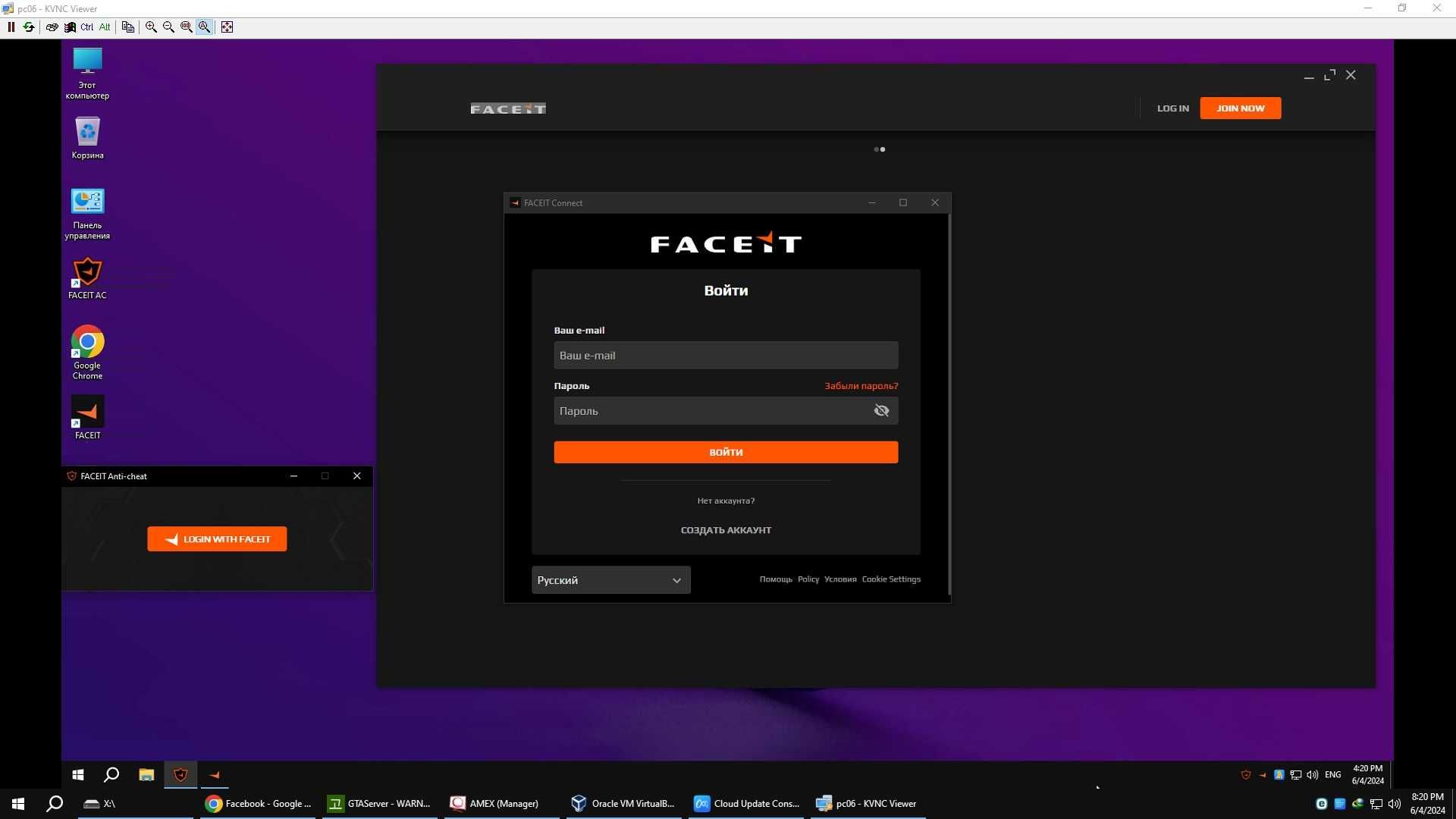The width and height of the screenshot is (1456, 819).
Task: Open the Корзина recycle bin icon
Action: [87, 137]
